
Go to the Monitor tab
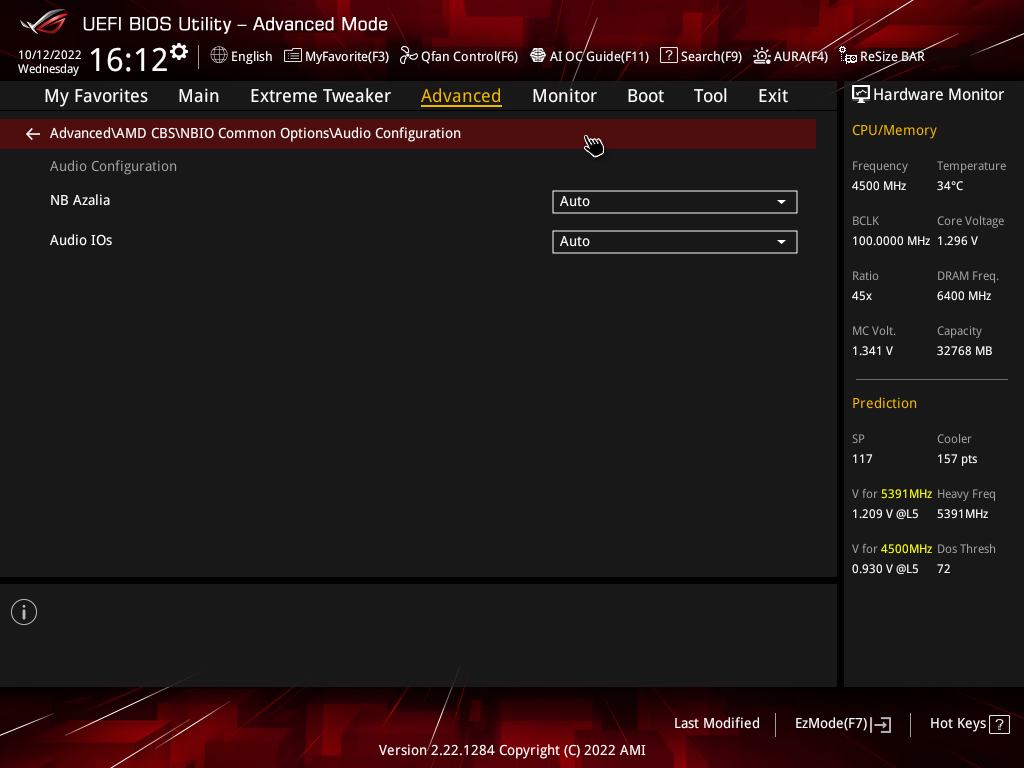(x=564, y=96)
